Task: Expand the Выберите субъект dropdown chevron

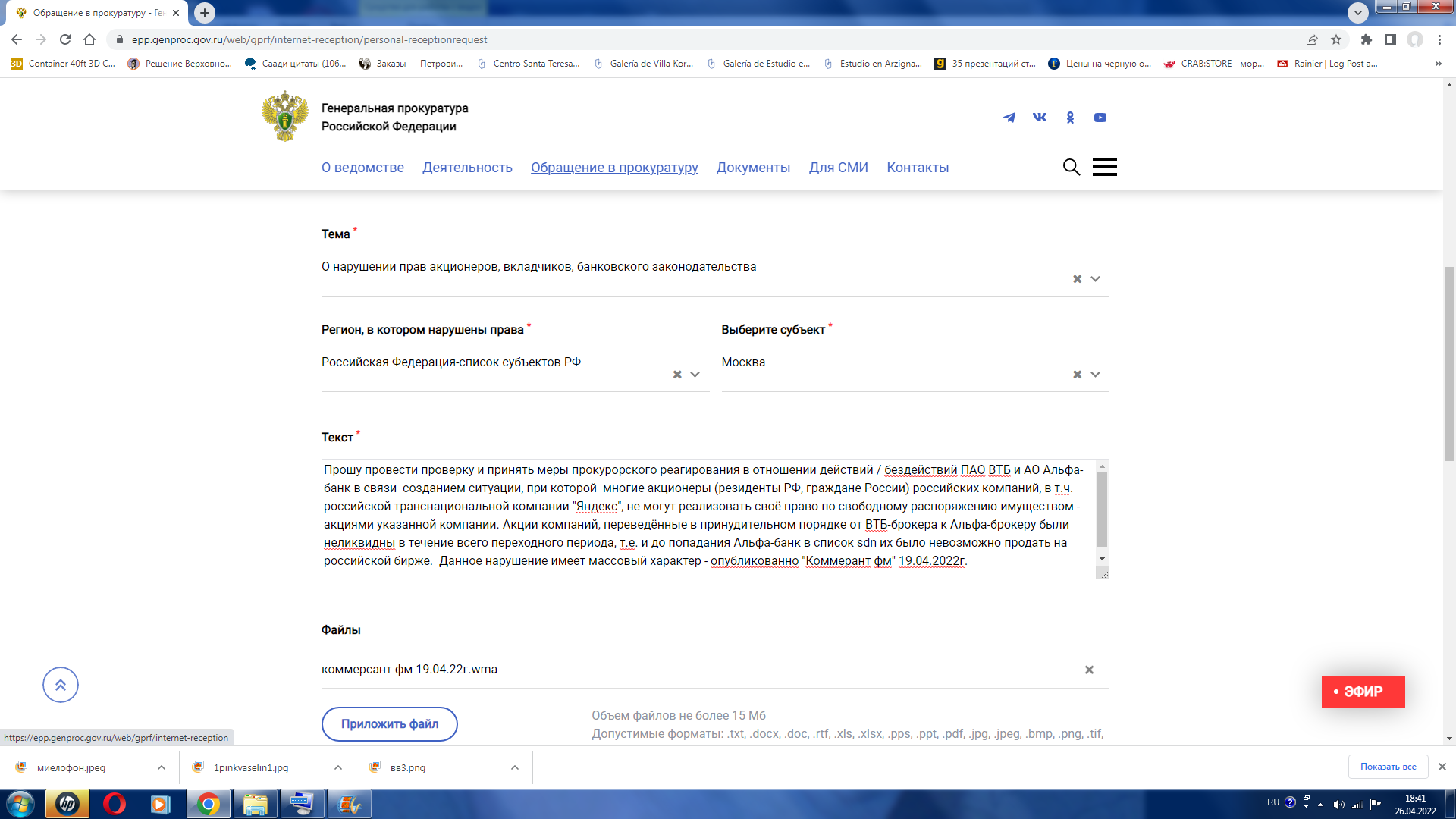Action: coord(1097,374)
